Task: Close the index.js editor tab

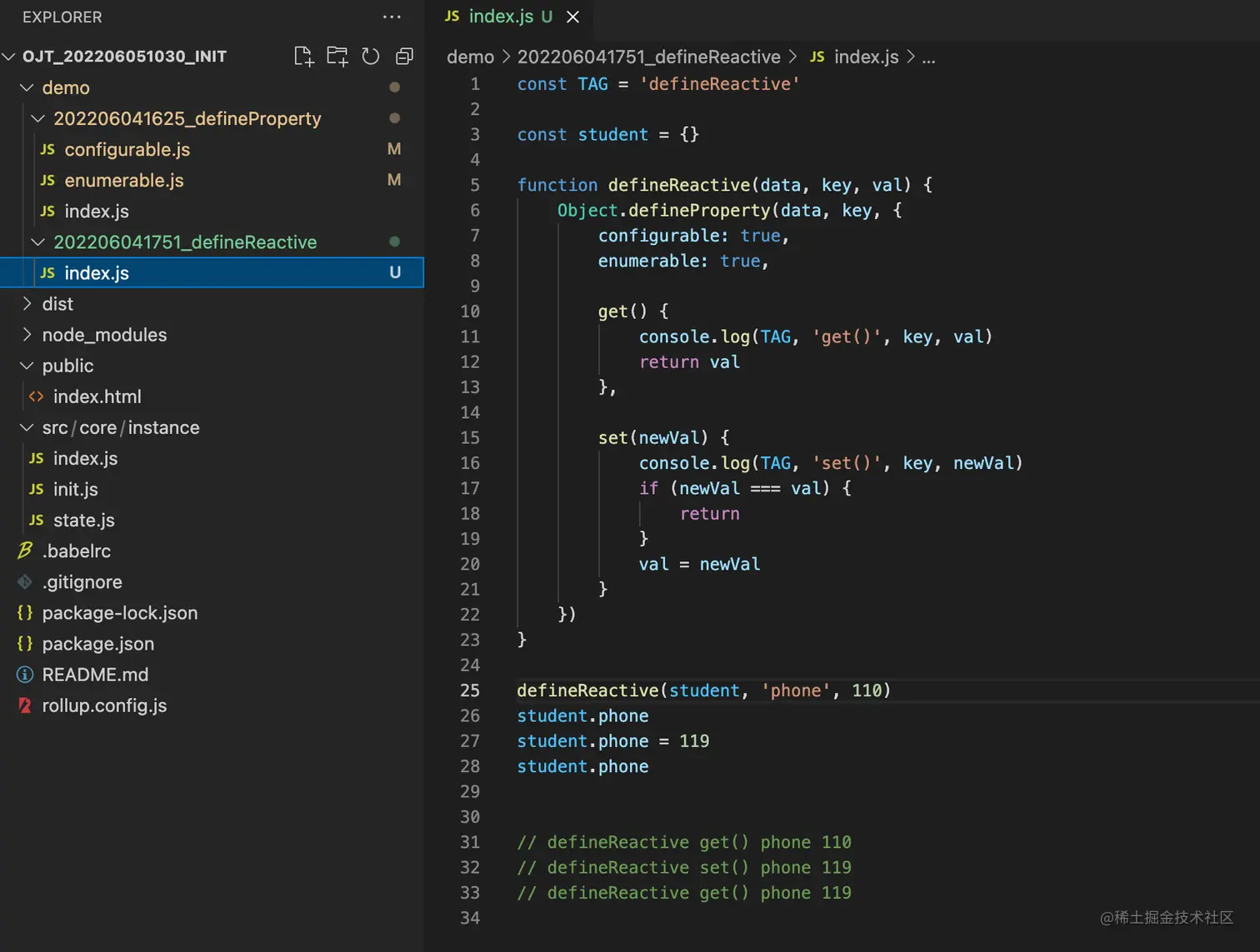Action: pos(572,17)
